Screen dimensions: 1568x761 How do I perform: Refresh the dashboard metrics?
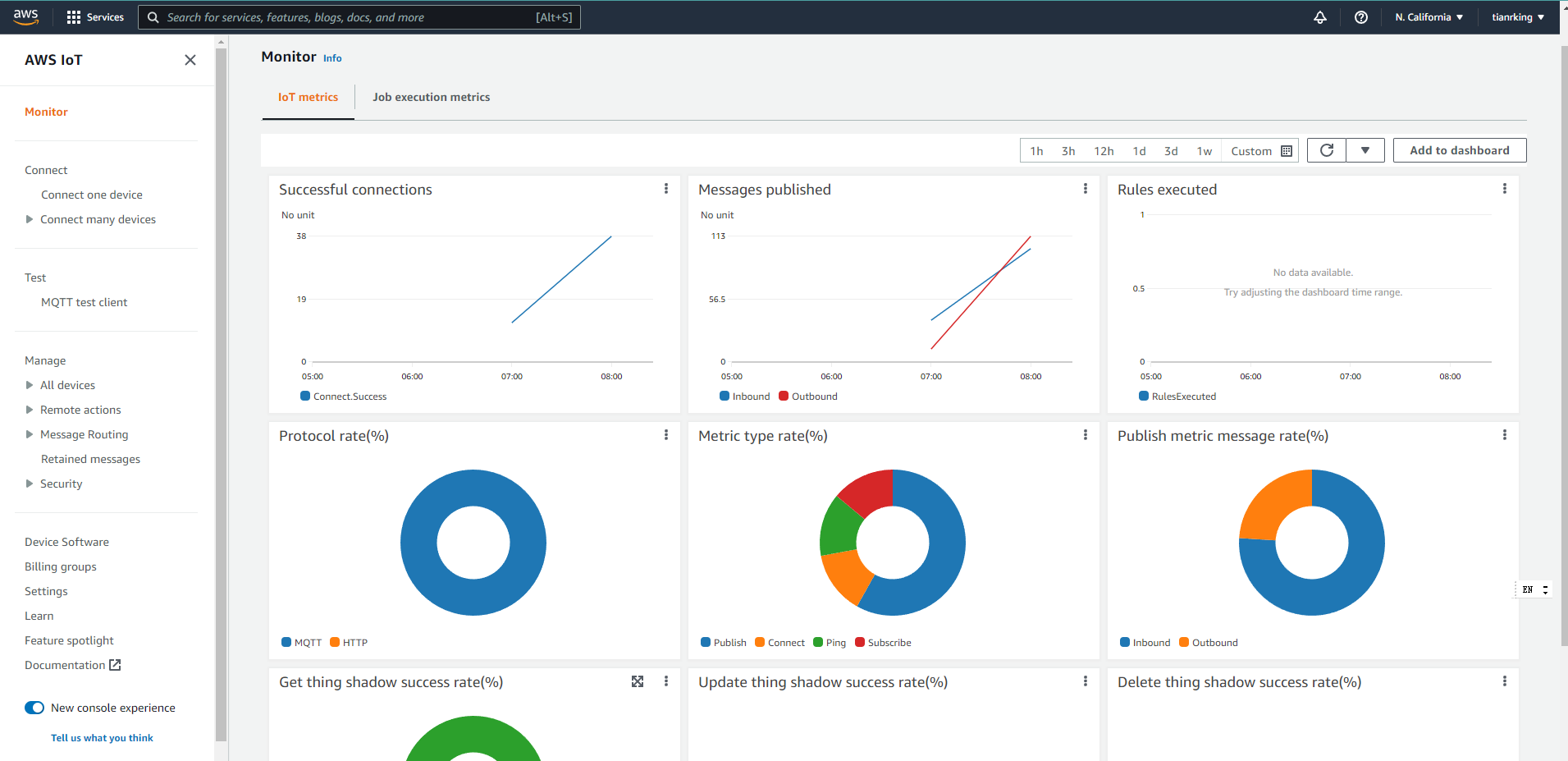click(x=1327, y=150)
